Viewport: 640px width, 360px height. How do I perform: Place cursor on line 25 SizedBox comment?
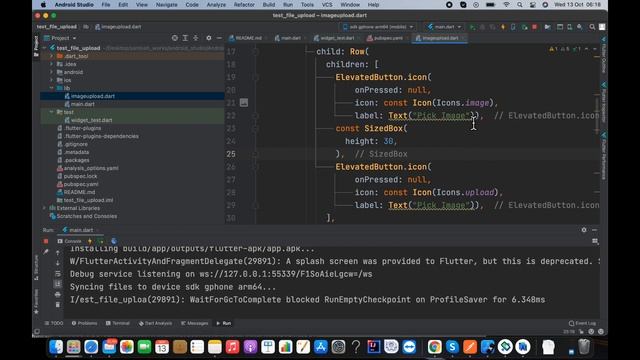point(381,154)
